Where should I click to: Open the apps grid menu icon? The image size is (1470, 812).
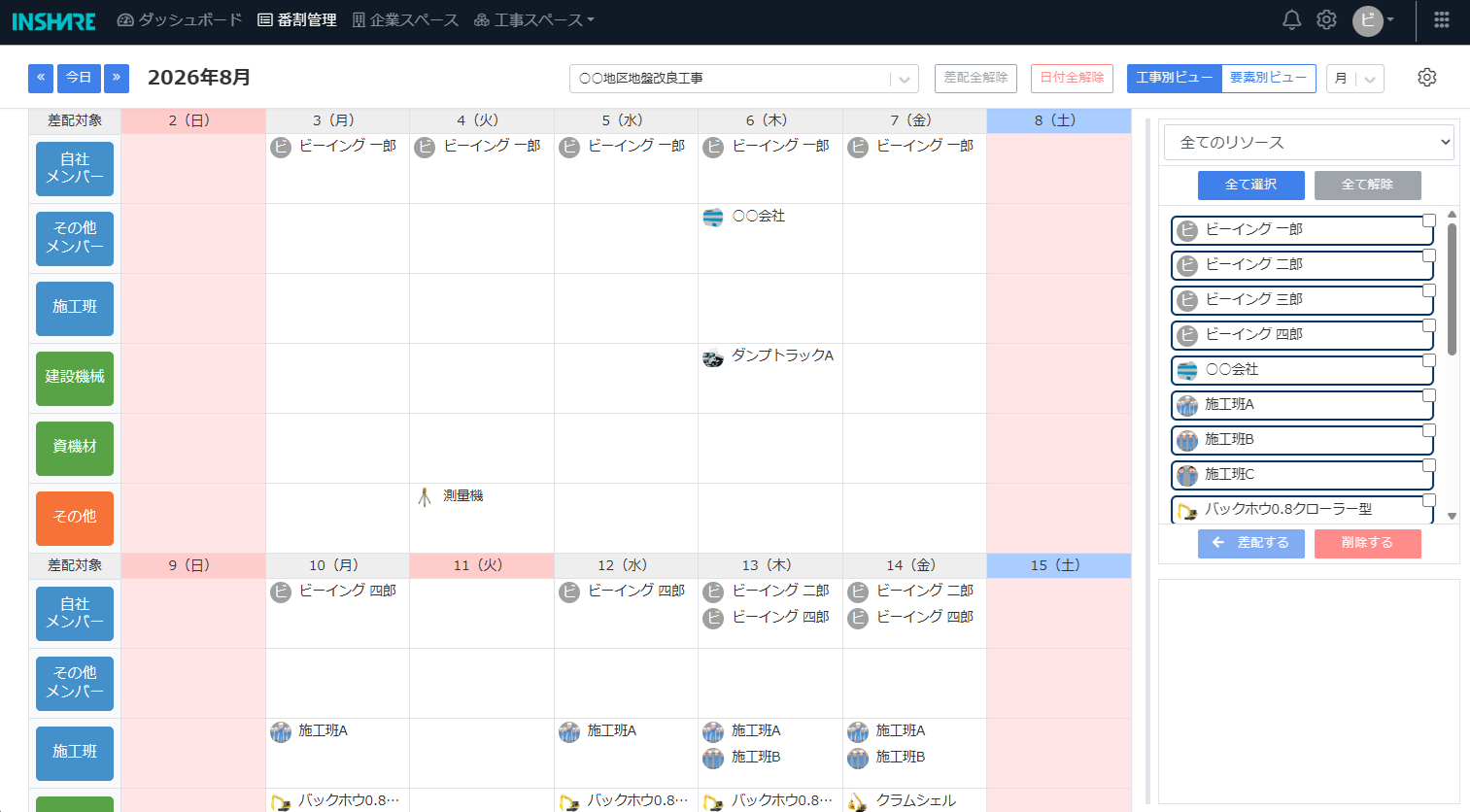[1442, 19]
